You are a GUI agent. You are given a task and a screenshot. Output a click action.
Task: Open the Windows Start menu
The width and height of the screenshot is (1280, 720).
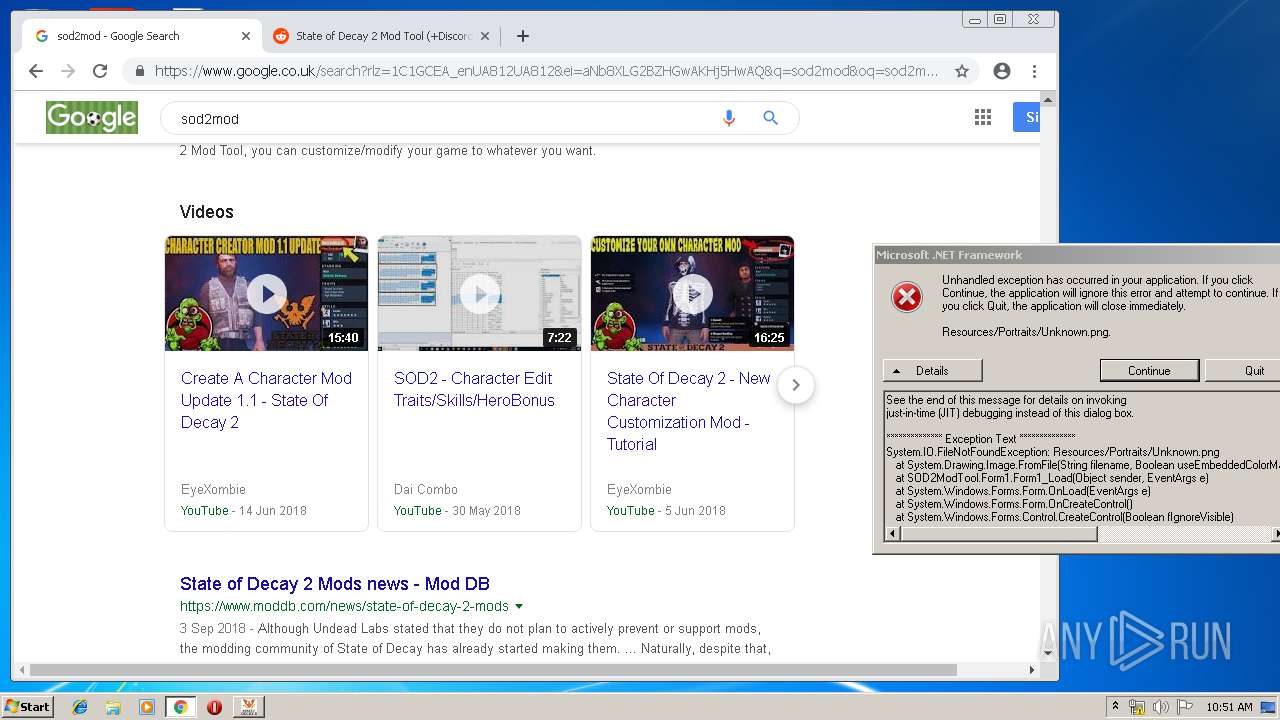(x=27, y=707)
